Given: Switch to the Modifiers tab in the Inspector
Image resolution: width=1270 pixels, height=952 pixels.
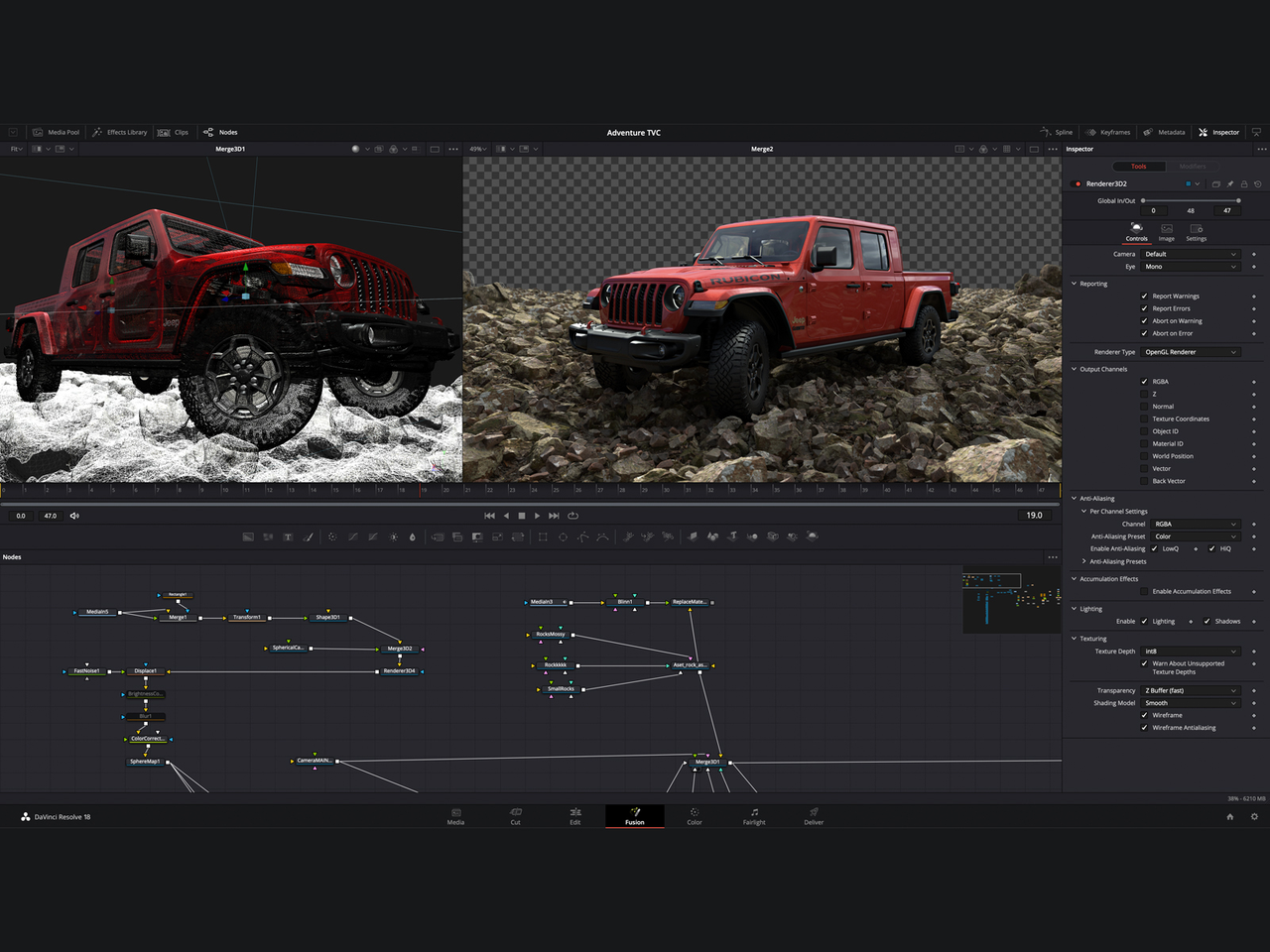Looking at the screenshot, I should click(1192, 166).
